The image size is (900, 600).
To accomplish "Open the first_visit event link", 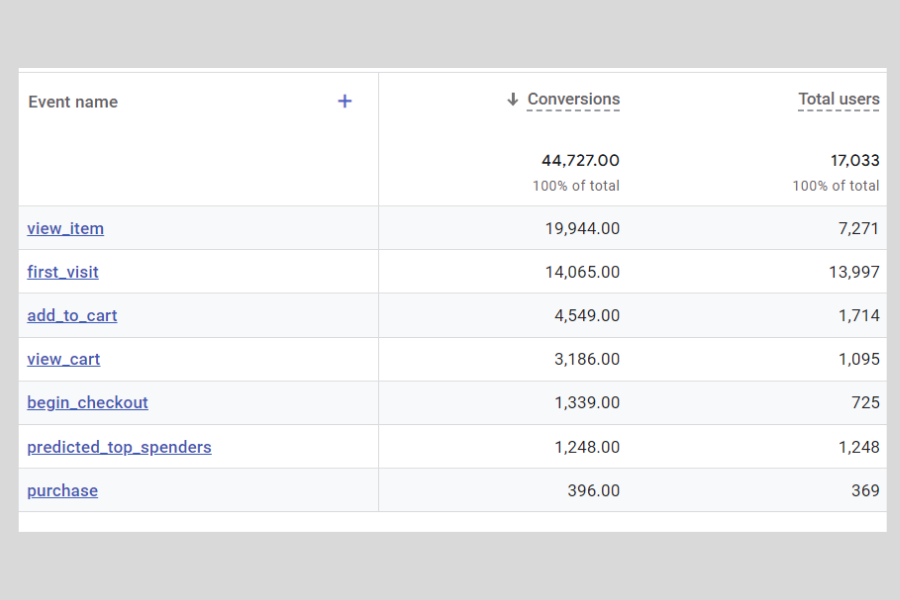I will [62, 272].
